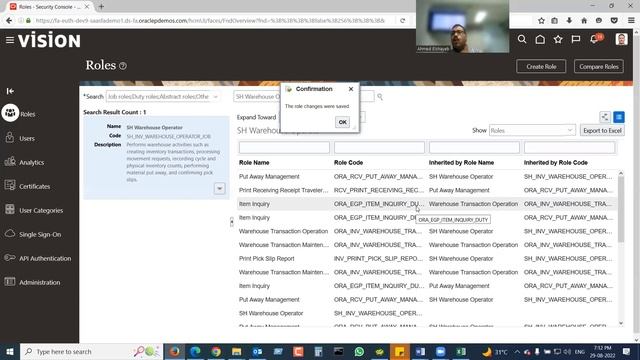640x360 pixels.
Task: Open Word from the taskbar
Action: [x=420, y=351]
